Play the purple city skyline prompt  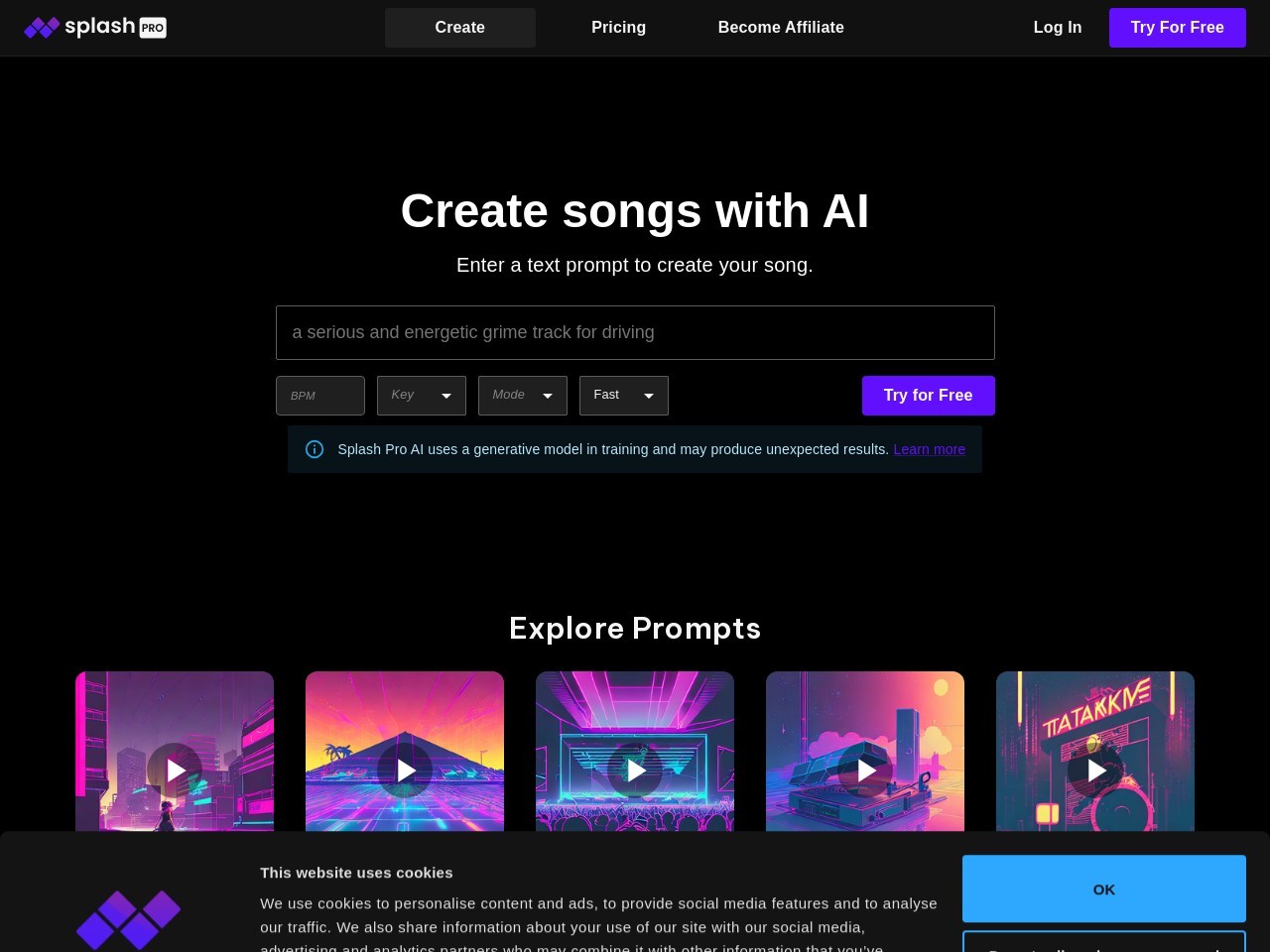(x=175, y=770)
